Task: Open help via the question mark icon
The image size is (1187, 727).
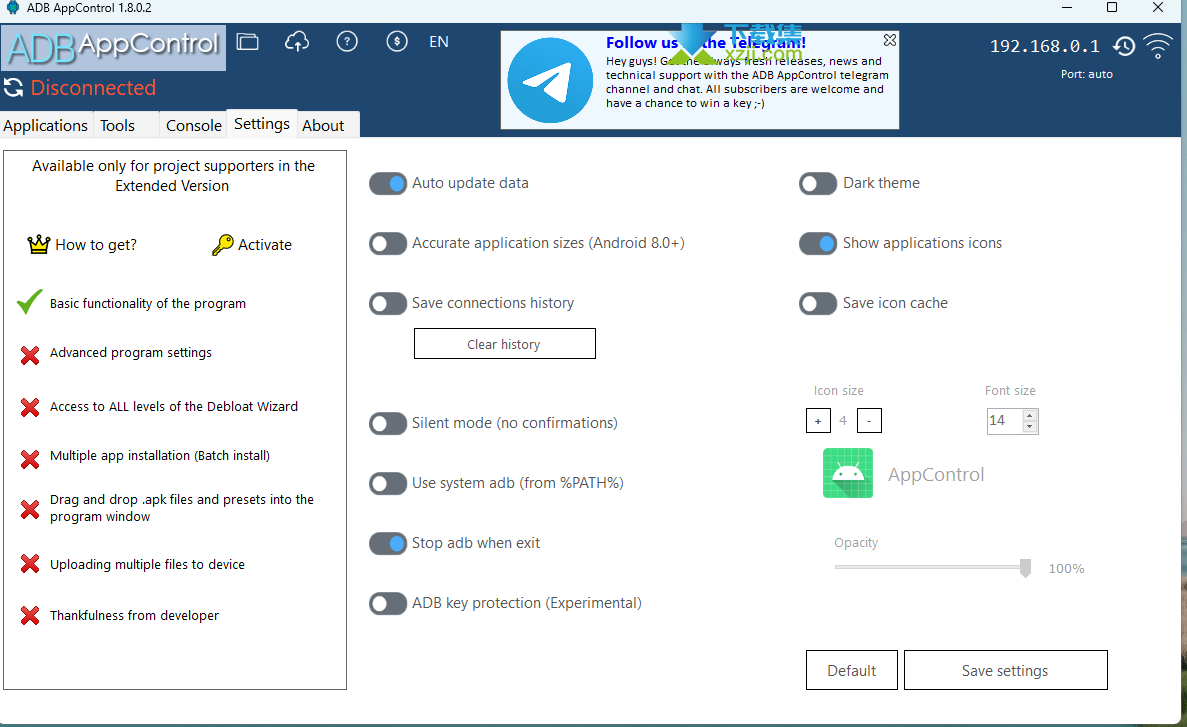Action: pyautogui.click(x=347, y=42)
